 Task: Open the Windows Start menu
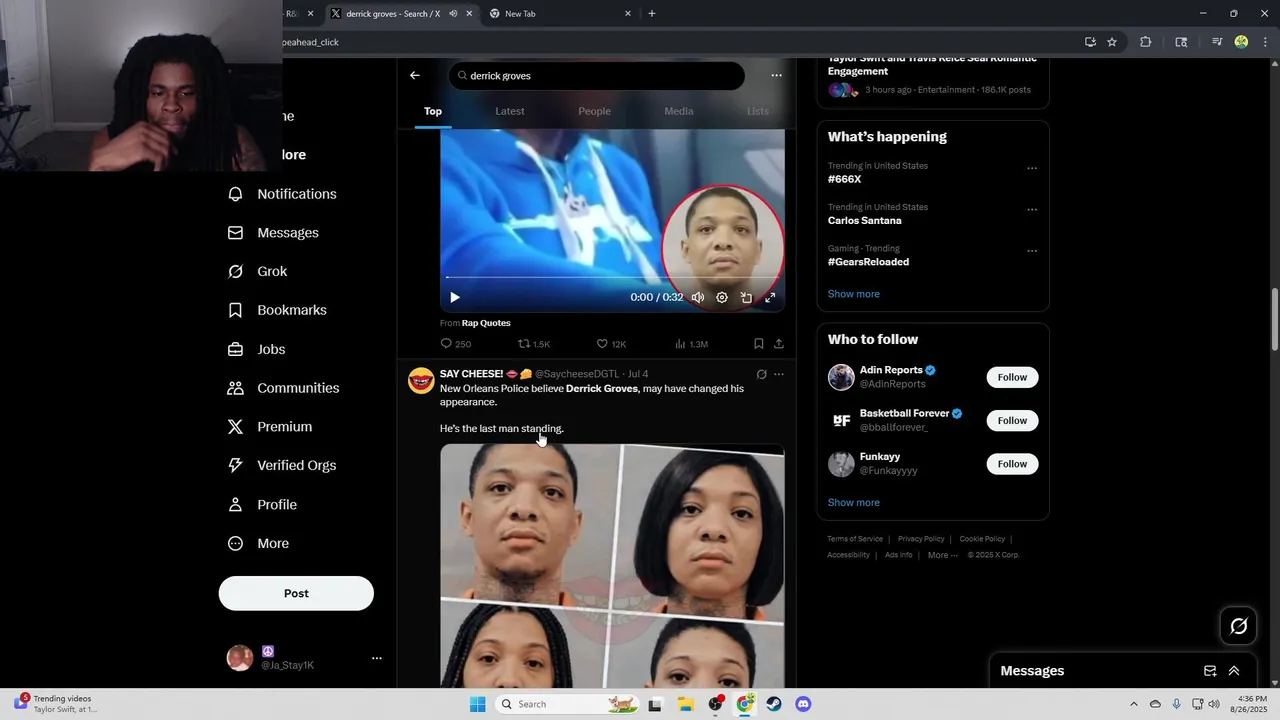click(x=478, y=704)
